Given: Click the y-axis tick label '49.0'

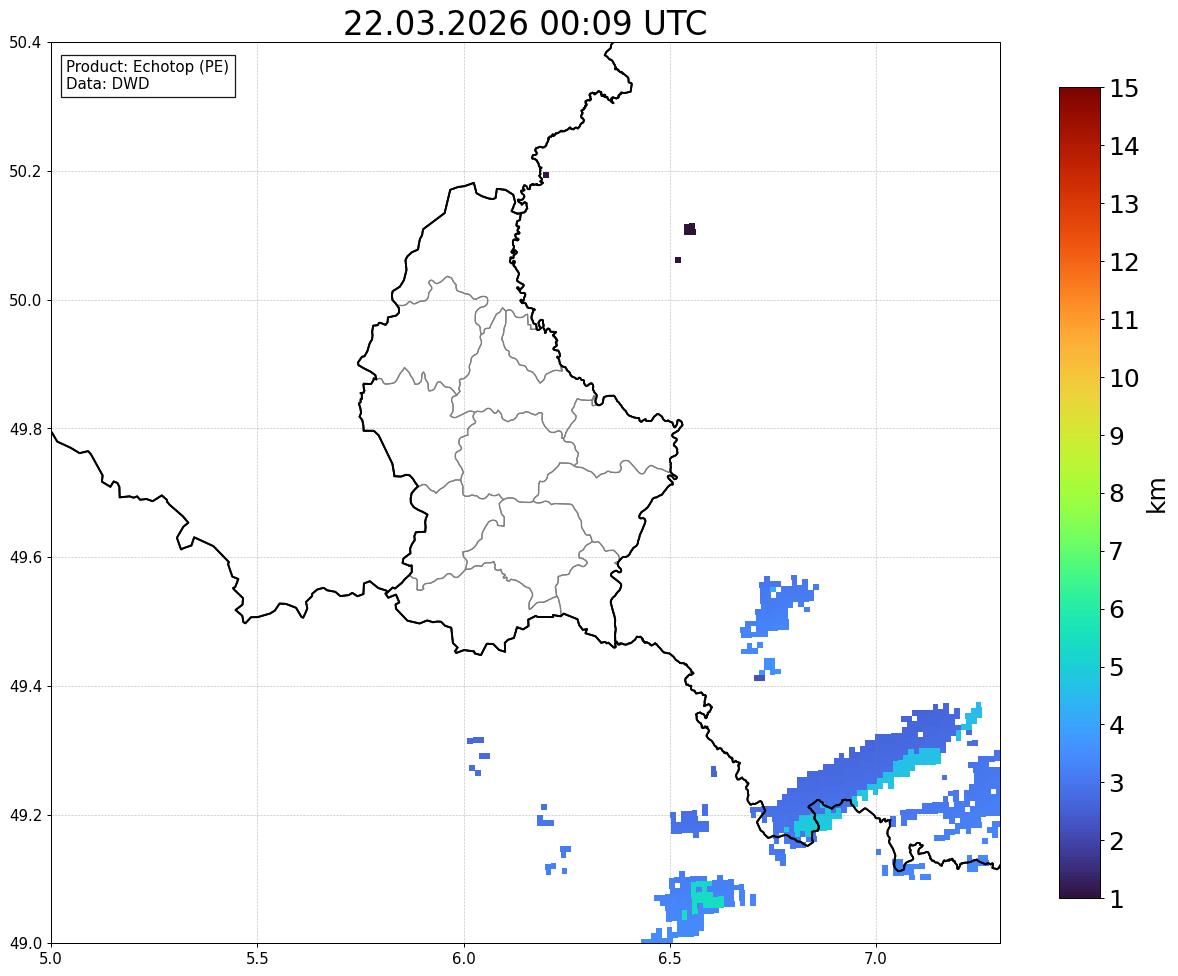Looking at the screenshot, I should click(25, 944).
